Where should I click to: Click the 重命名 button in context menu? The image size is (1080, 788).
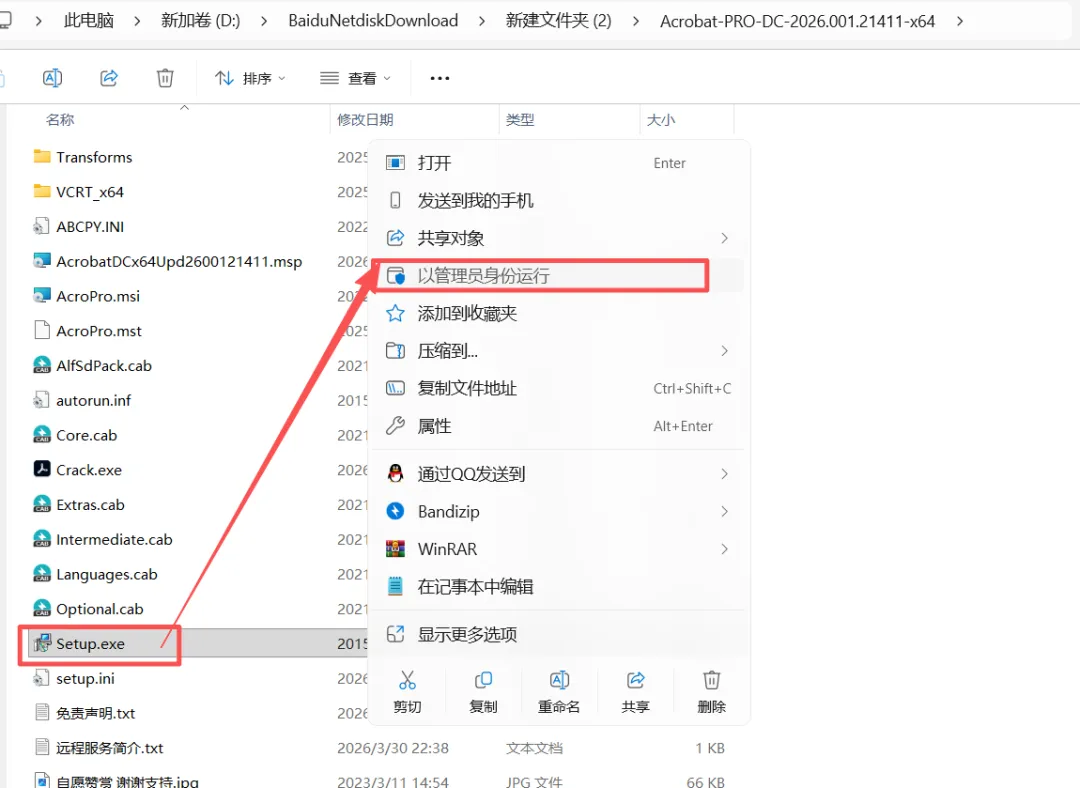pos(559,692)
